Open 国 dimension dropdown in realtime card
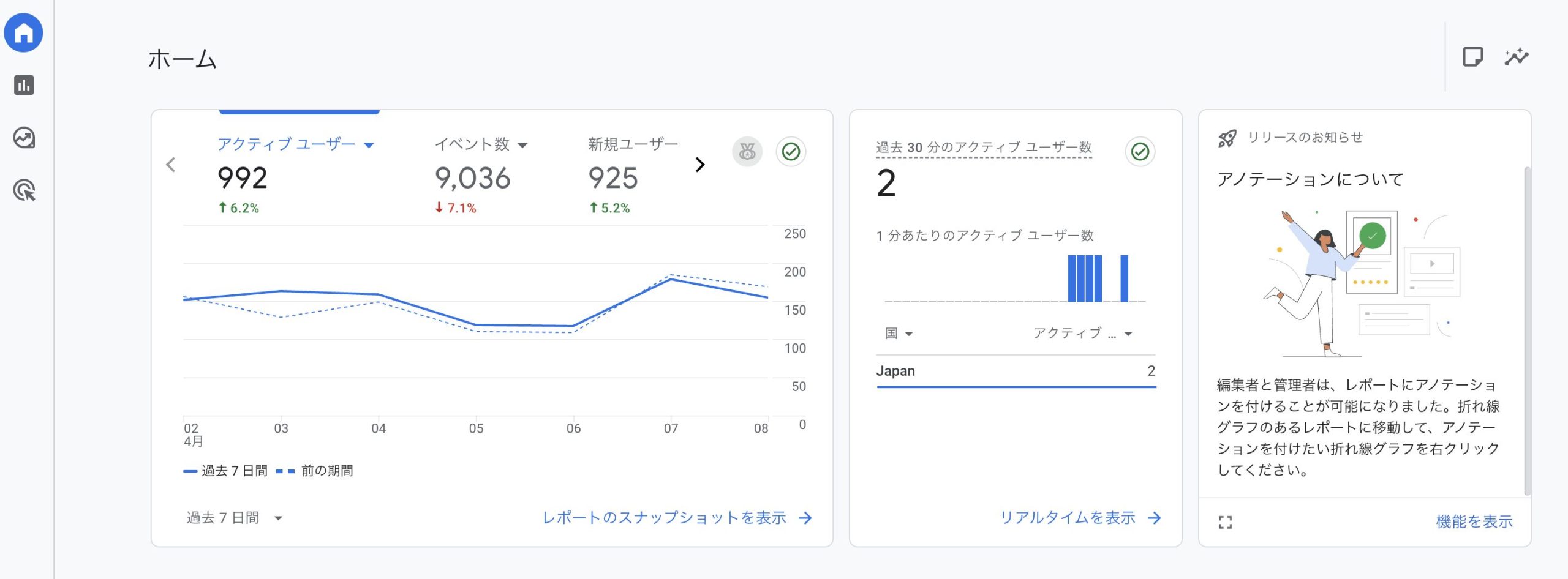The image size is (1568, 579). (x=899, y=334)
